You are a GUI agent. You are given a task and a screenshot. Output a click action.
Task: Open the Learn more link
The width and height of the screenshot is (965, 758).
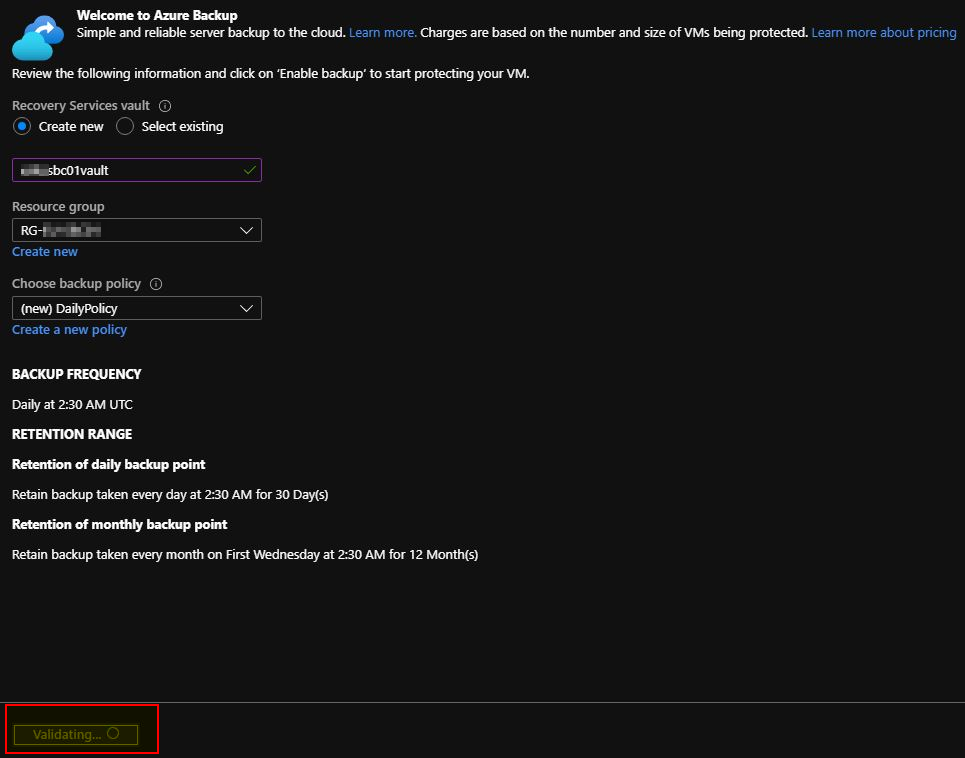click(382, 33)
